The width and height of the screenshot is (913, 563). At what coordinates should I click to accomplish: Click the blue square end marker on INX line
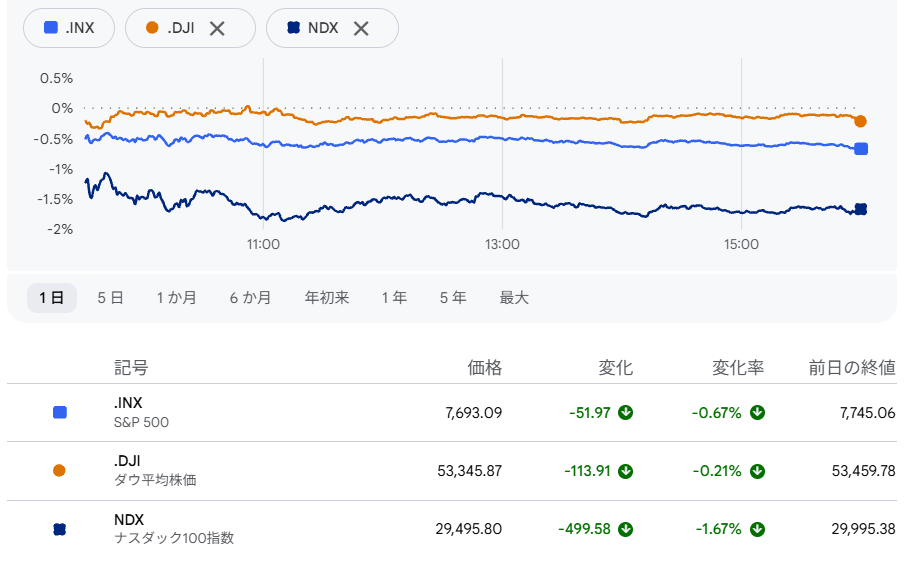861,149
